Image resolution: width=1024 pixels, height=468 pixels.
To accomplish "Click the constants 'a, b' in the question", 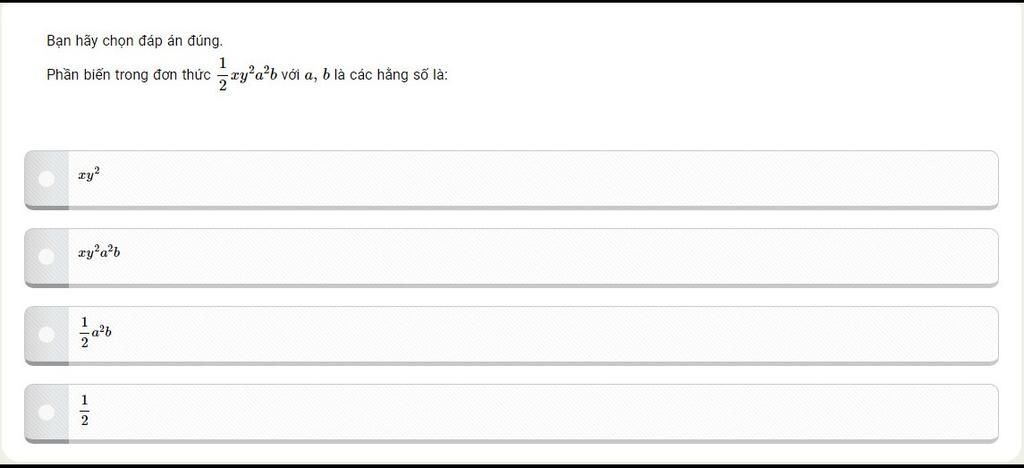I will (x=317, y=75).
